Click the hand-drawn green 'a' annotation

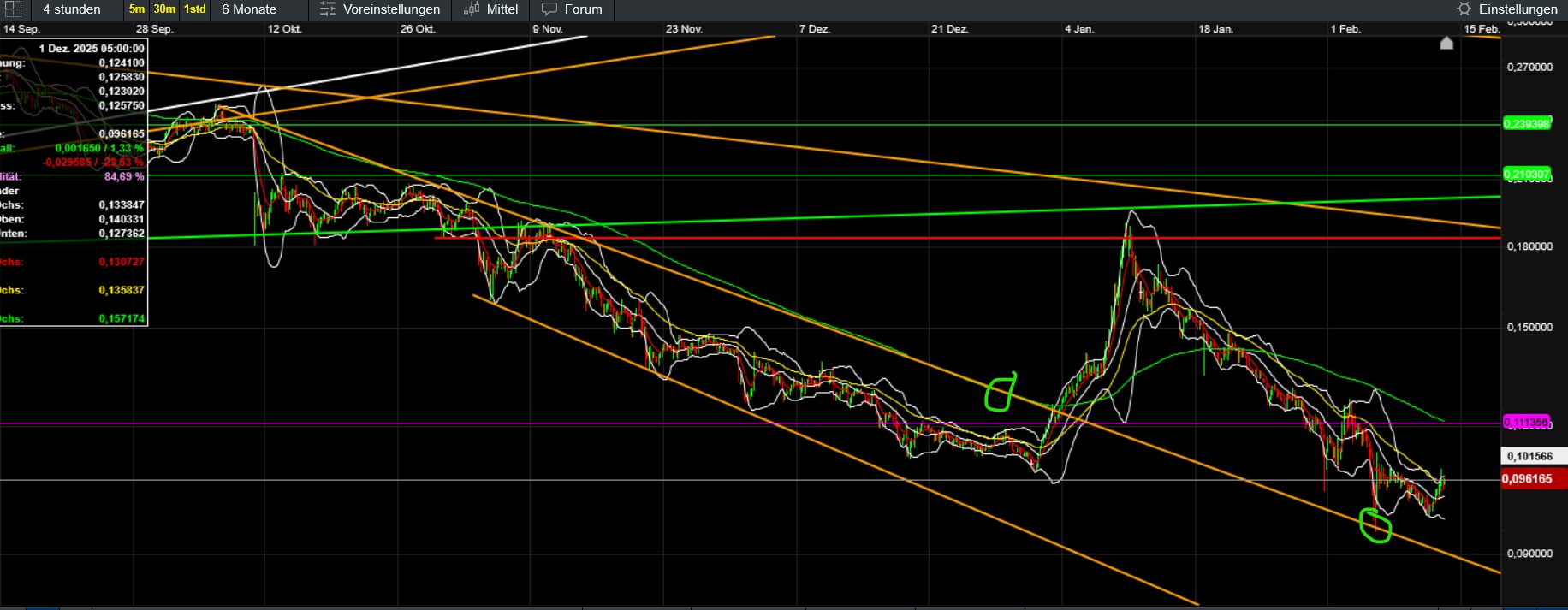(1000, 392)
